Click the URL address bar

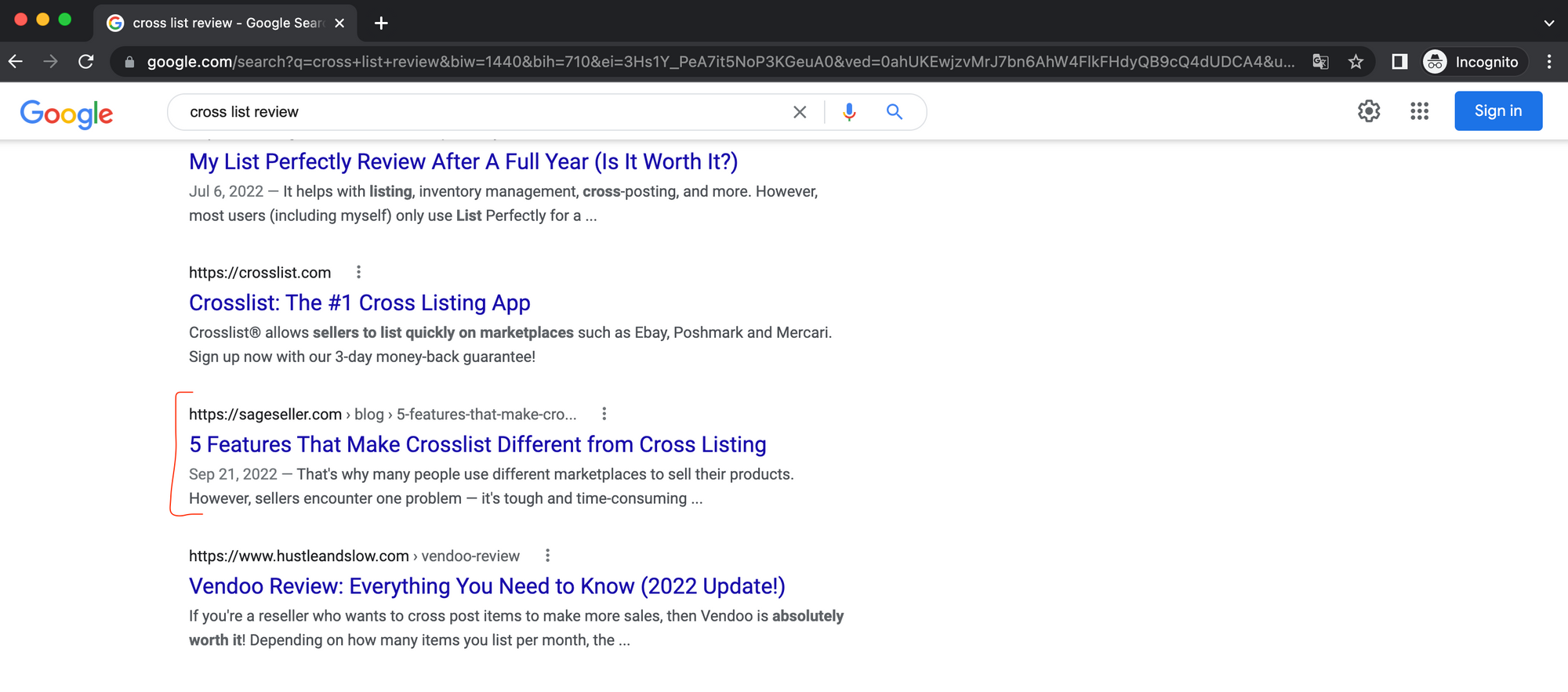720,62
